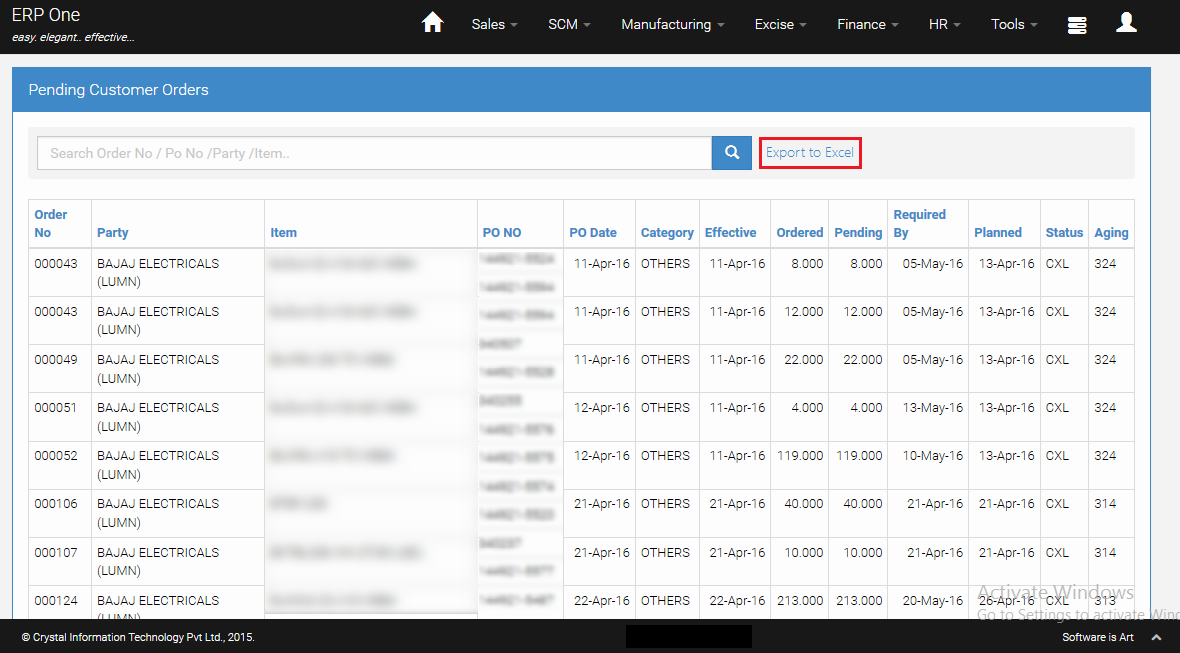Open the user profile icon
This screenshot has height=653, width=1180.
1126,23
